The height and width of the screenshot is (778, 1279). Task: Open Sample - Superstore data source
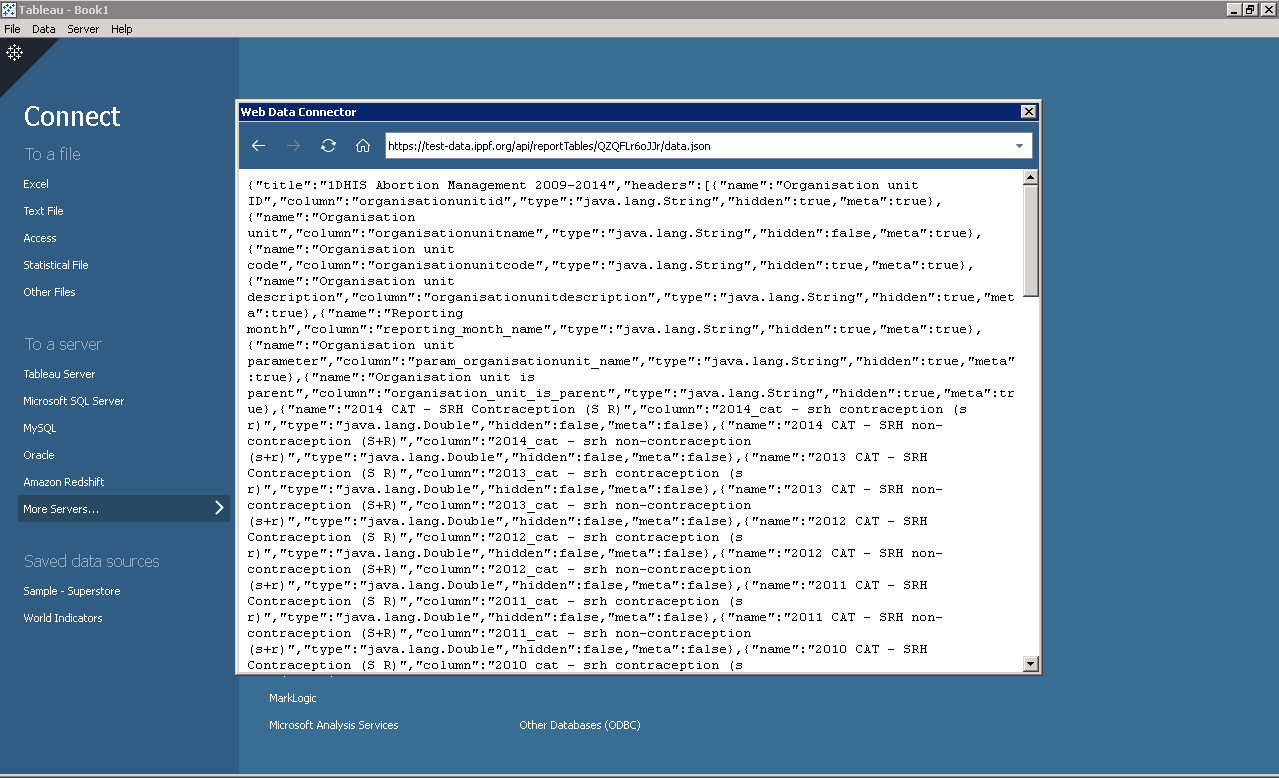pyautogui.click(x=72, y=591)
